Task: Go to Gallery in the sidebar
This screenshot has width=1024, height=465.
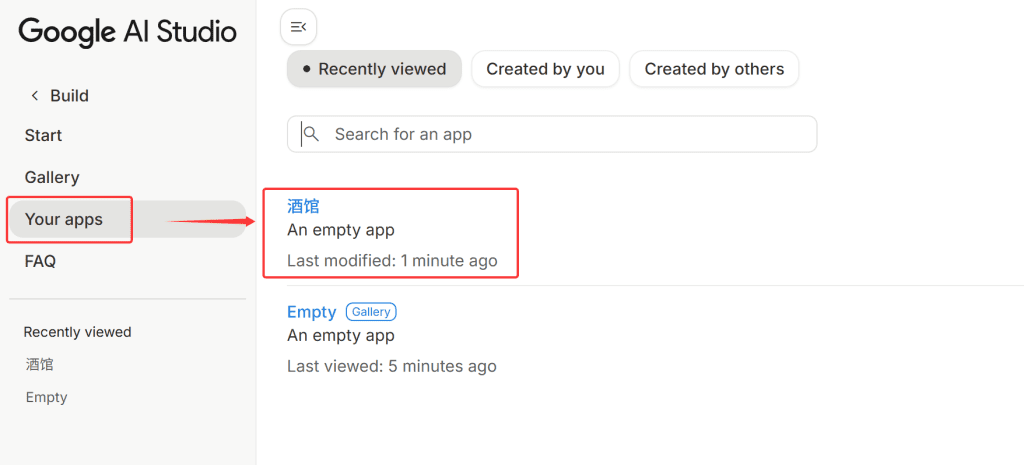Action: [52, 177]
